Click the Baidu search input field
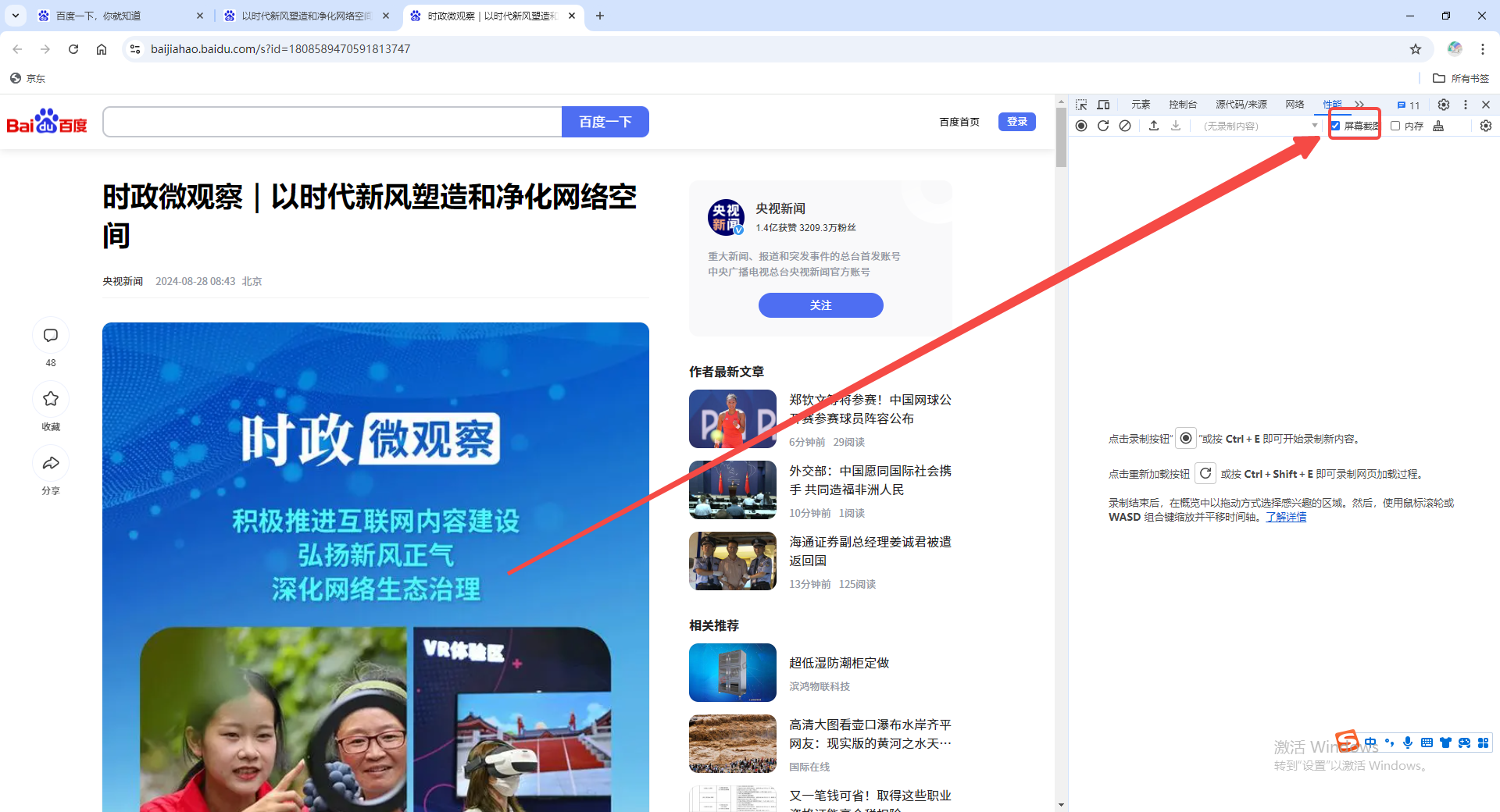1500x812 pixels. (x=332, y=122)
